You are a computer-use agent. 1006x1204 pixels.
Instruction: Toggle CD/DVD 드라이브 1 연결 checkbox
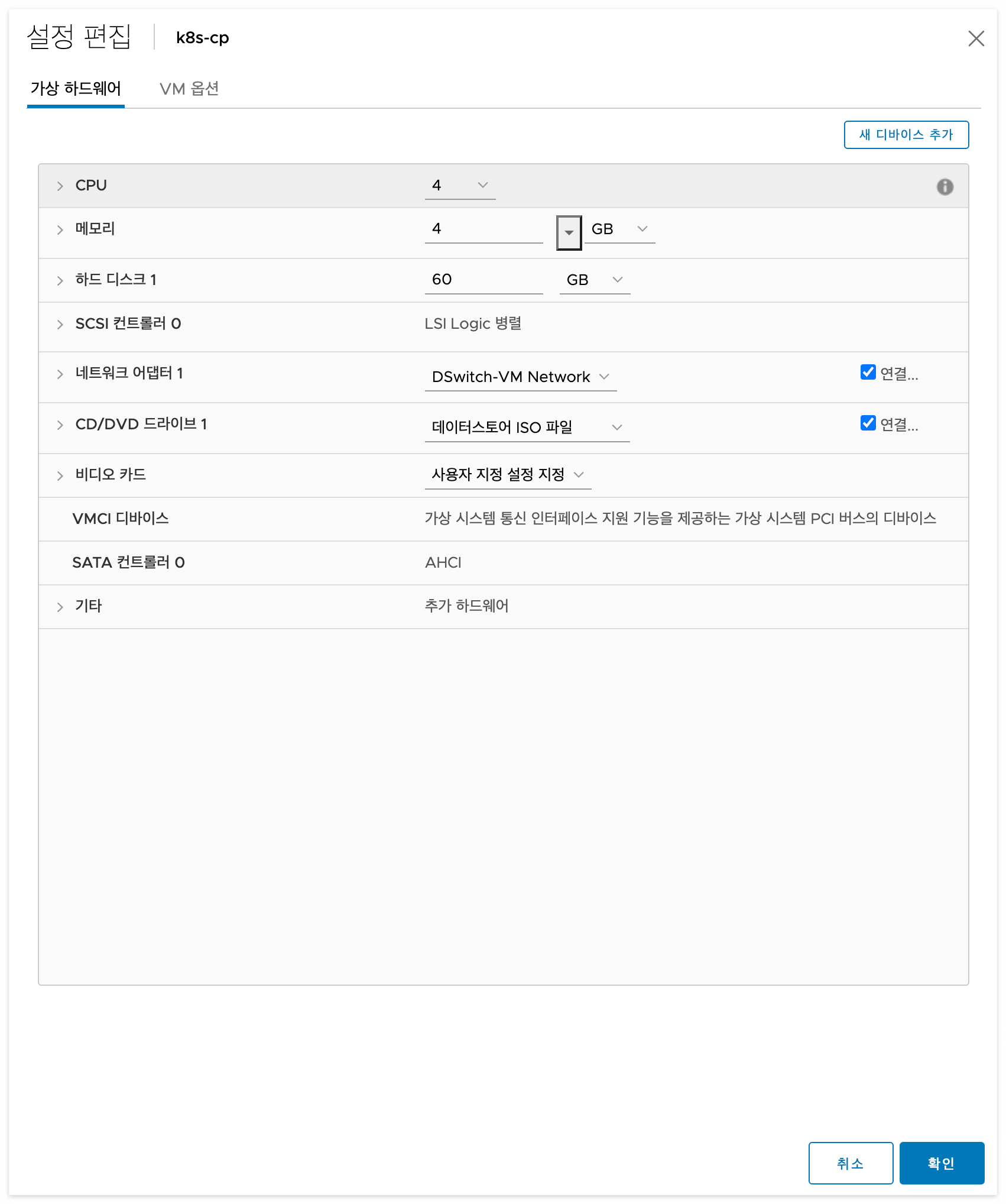tap(868, 423)
